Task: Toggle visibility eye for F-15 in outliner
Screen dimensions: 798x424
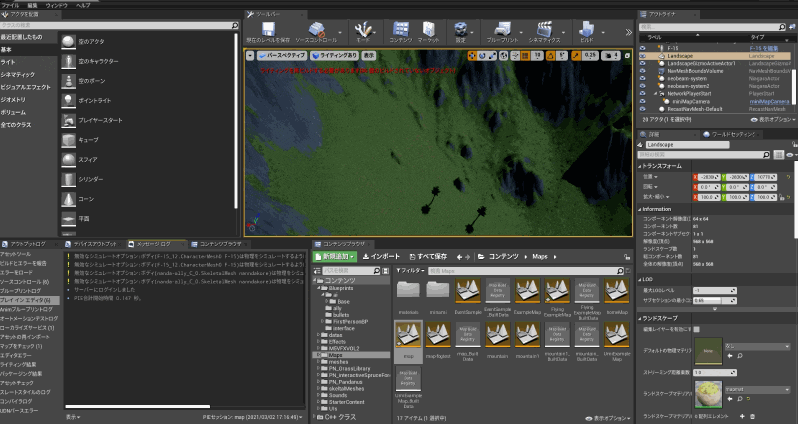Action: coord(644,48)
